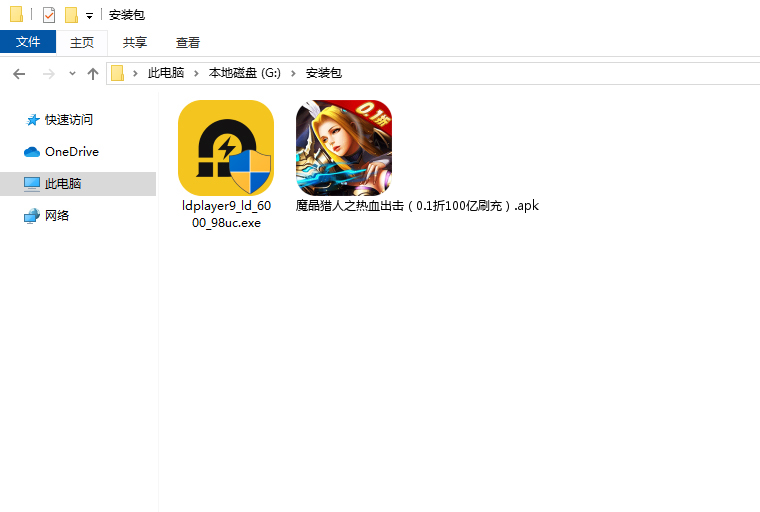The width and height of the screenshot is (760, 512).
Task: Click the back navigation arrow
Action: pos(19,74)
